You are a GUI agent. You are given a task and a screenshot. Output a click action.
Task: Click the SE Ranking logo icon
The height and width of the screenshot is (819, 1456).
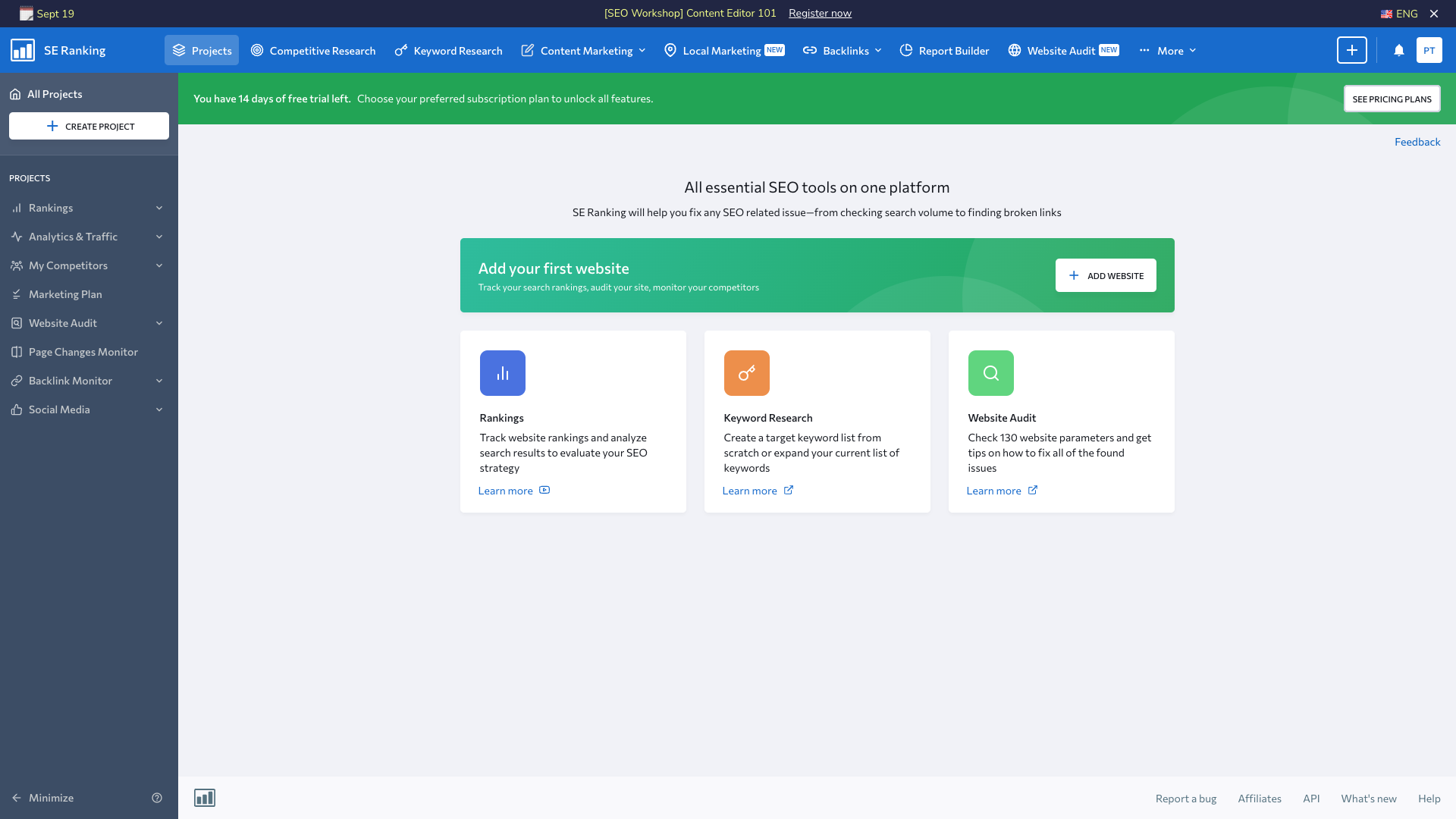[23, 51]
